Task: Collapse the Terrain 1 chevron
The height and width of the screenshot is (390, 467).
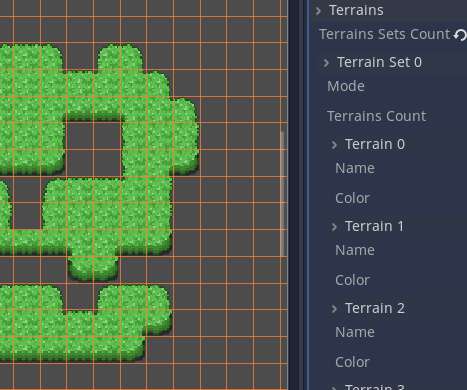Action: click(x=334, y=227)
